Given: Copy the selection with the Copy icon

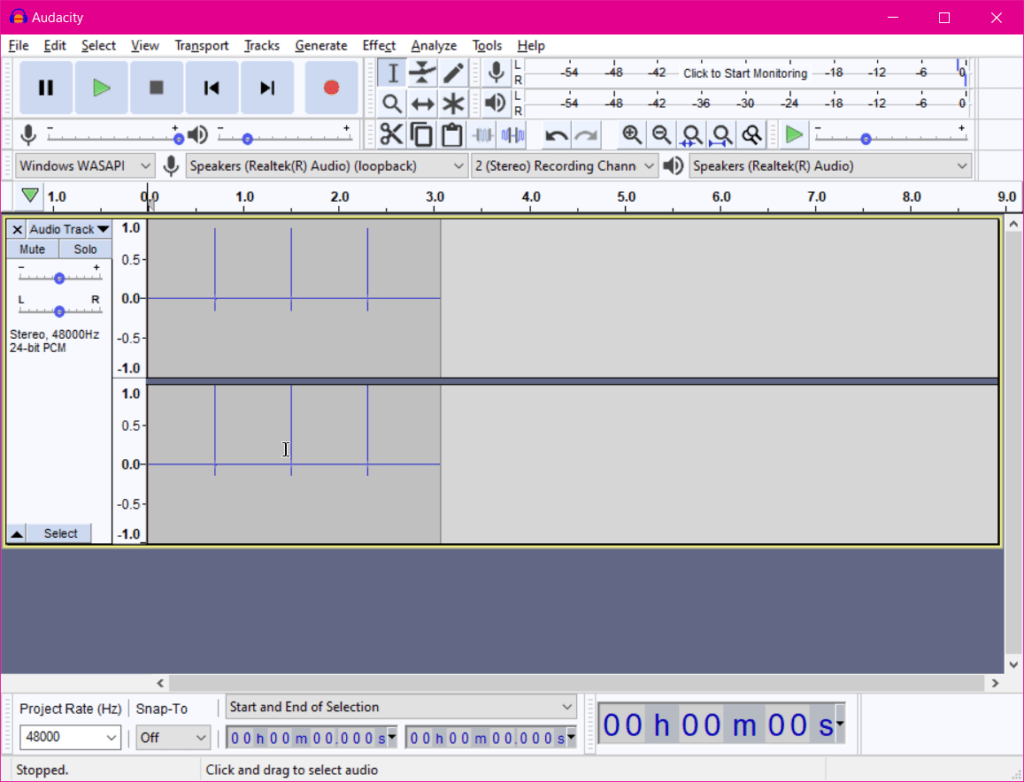Looking at the screenshot, I should 421,135.
